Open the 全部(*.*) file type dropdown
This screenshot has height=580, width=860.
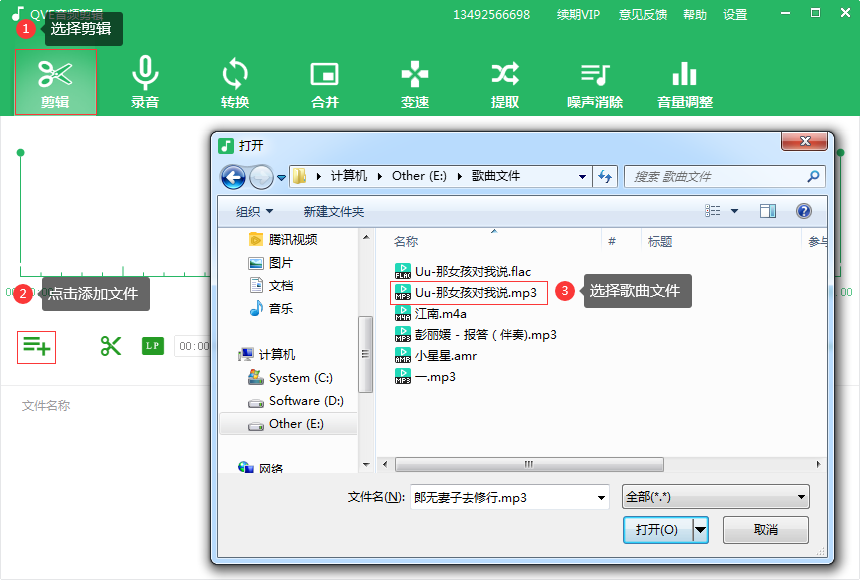click(716, 497)
